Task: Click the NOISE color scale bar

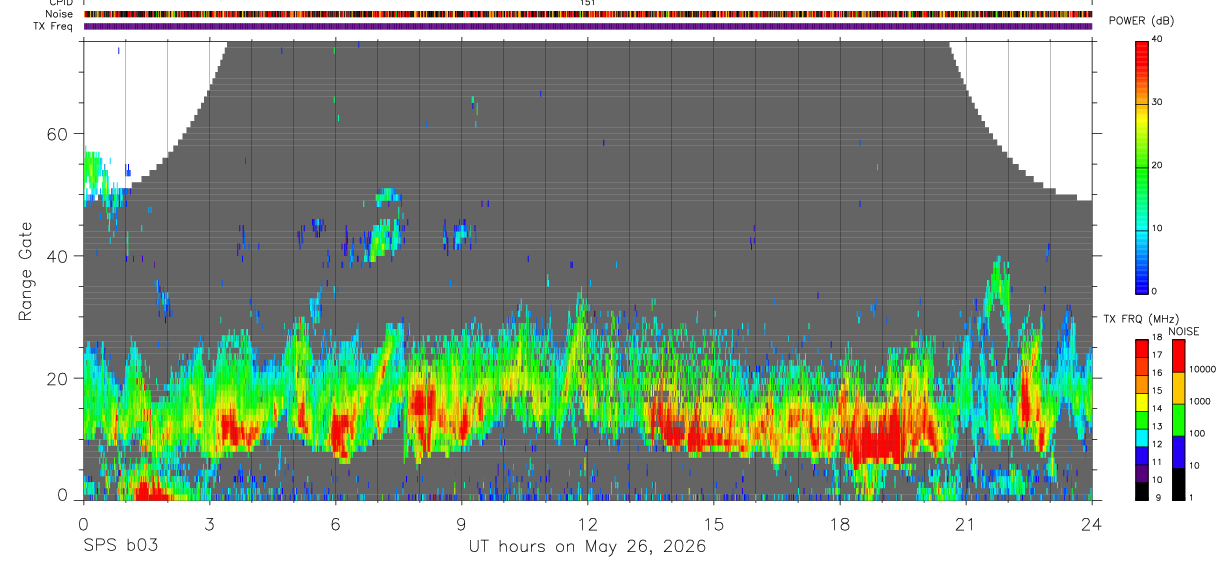Action: point(1177,420)
